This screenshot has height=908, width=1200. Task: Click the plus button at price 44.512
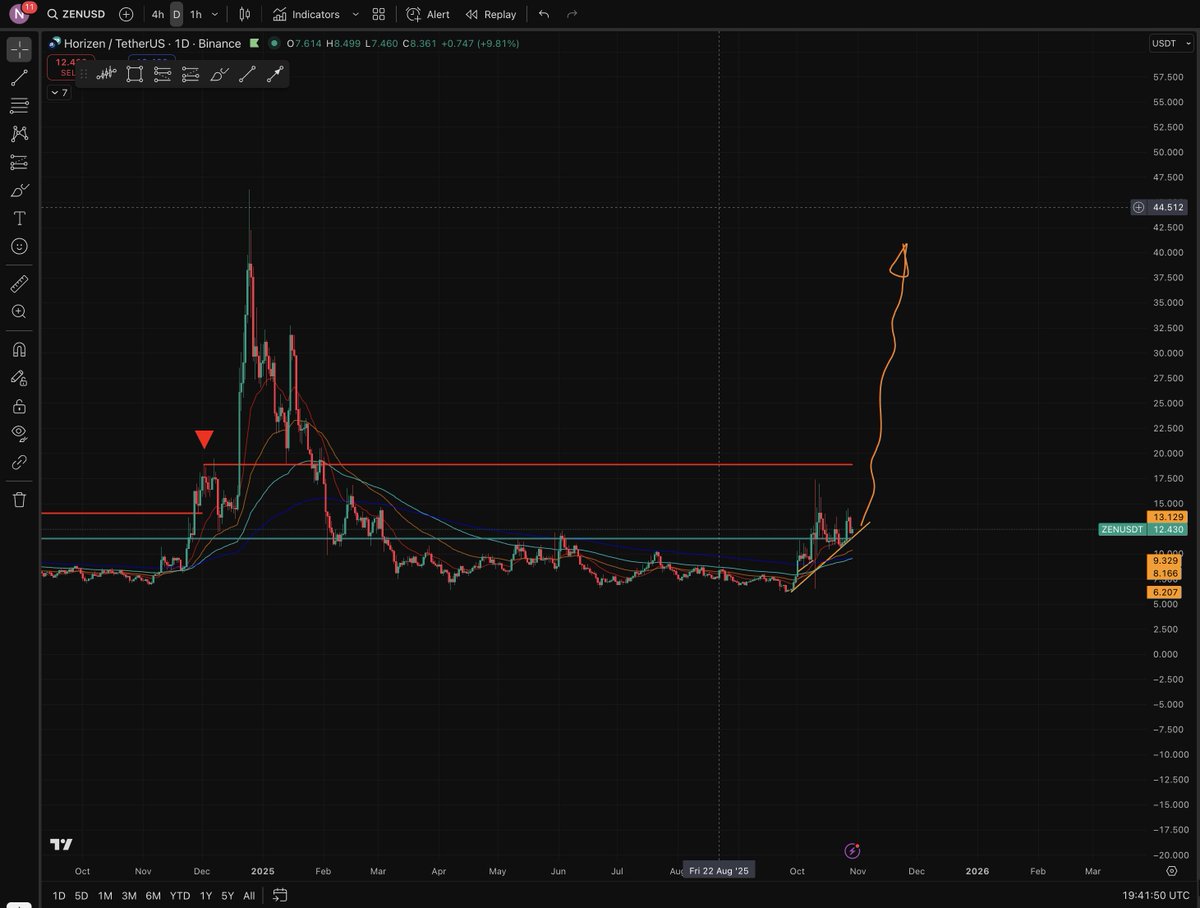click(x=1139, y=207)
